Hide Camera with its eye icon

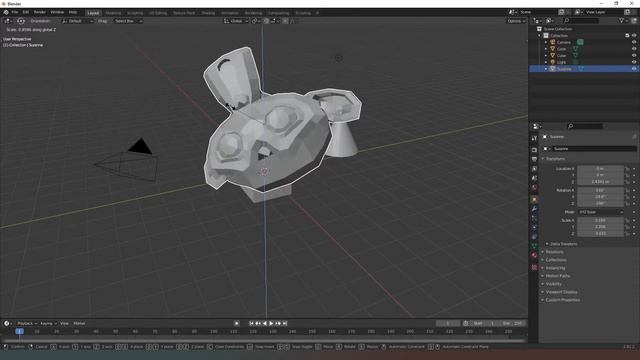634,42
